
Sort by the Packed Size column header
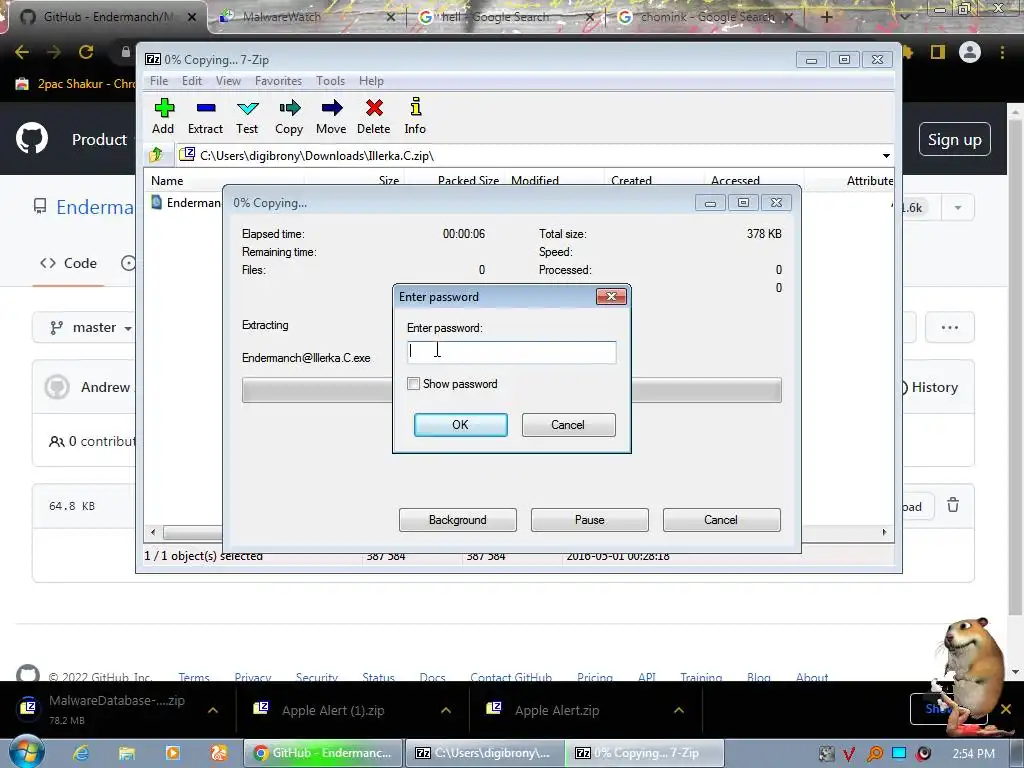455,180
